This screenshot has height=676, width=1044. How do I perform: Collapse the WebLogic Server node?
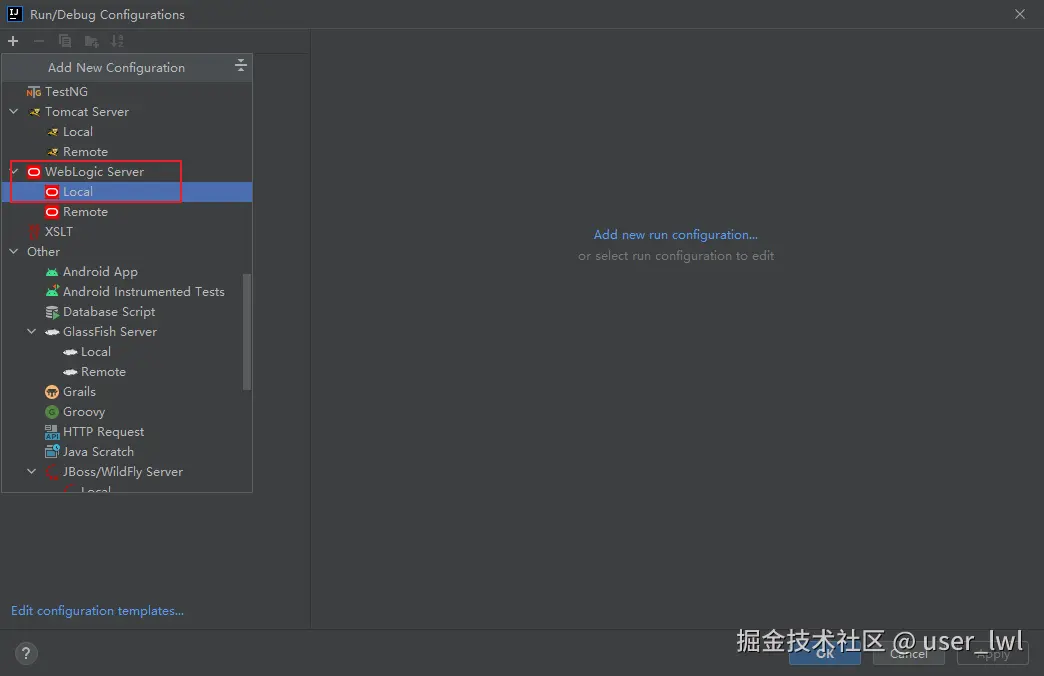click(x=14, y=172)
